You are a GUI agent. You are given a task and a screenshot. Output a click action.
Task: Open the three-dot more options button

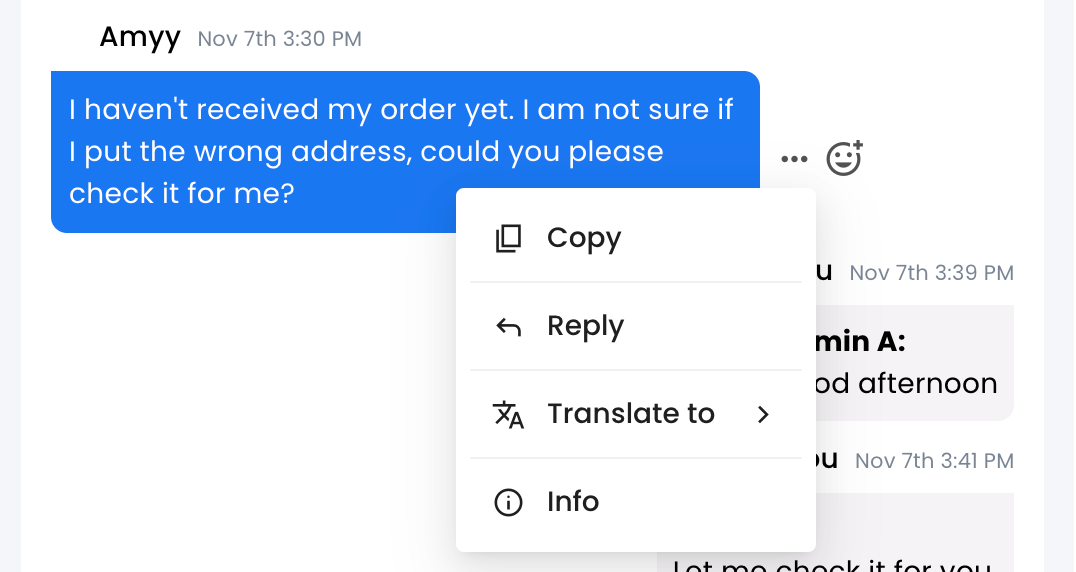[794, 159]
